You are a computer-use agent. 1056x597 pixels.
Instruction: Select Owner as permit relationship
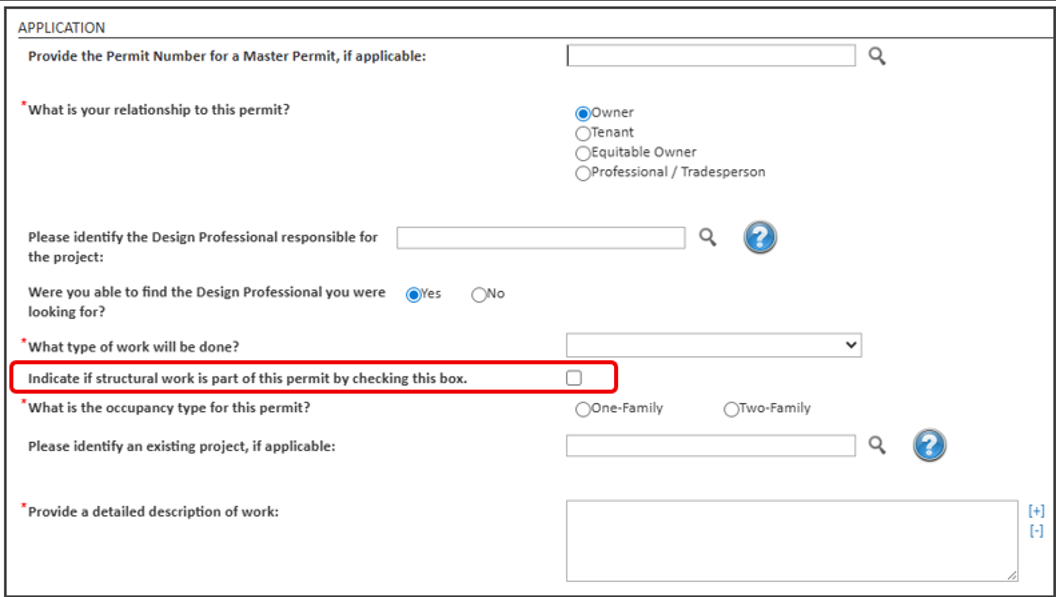click(x=583, y=113)
